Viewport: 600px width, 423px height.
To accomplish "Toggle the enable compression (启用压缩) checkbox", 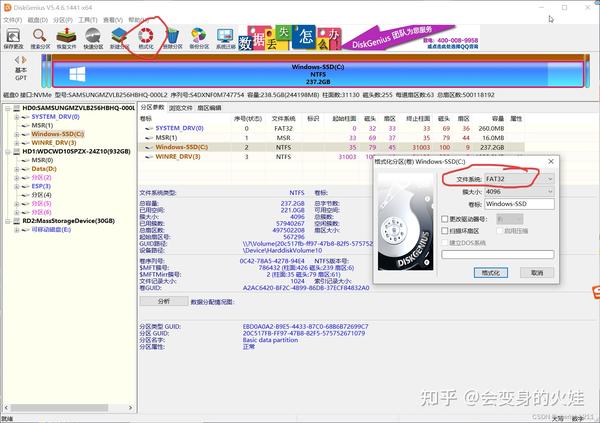I will [x=499, y=231].
